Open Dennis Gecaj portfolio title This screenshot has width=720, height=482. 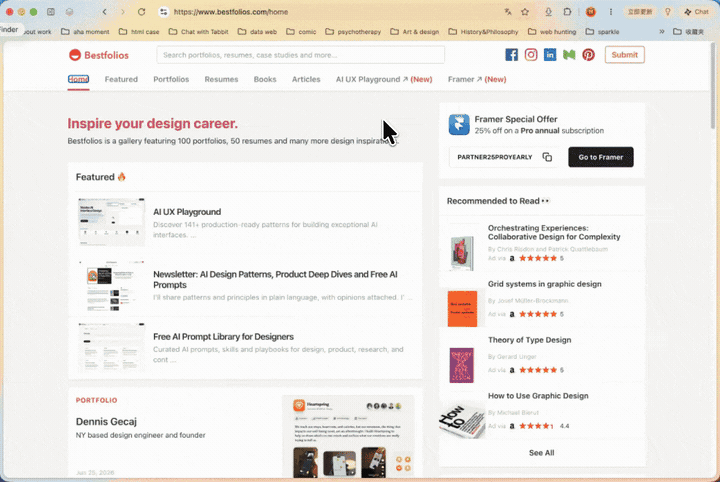106,421
